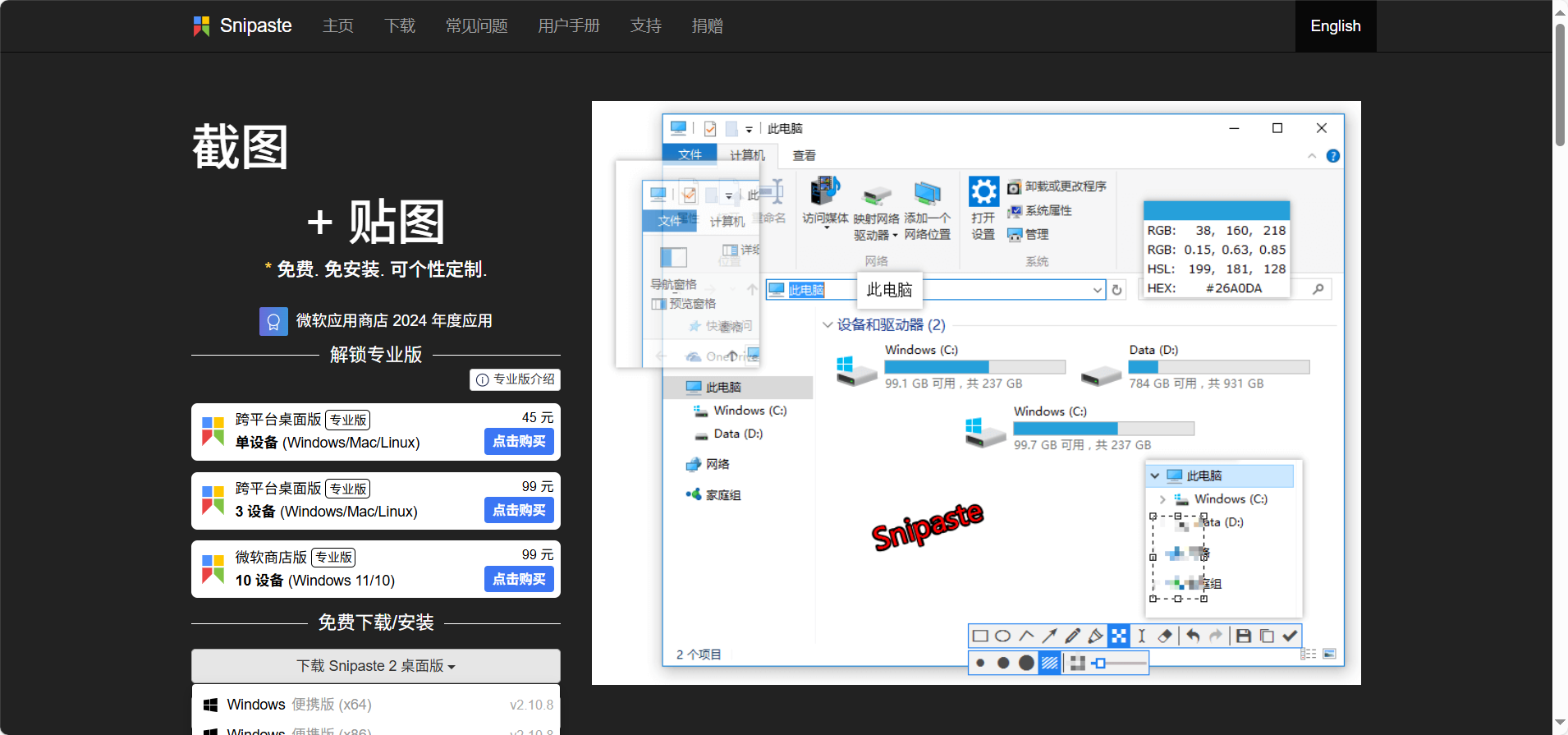
Task: Select the 计算机 ribbon tab in the main demo Explorer
Action: click(x=747, y=155)
